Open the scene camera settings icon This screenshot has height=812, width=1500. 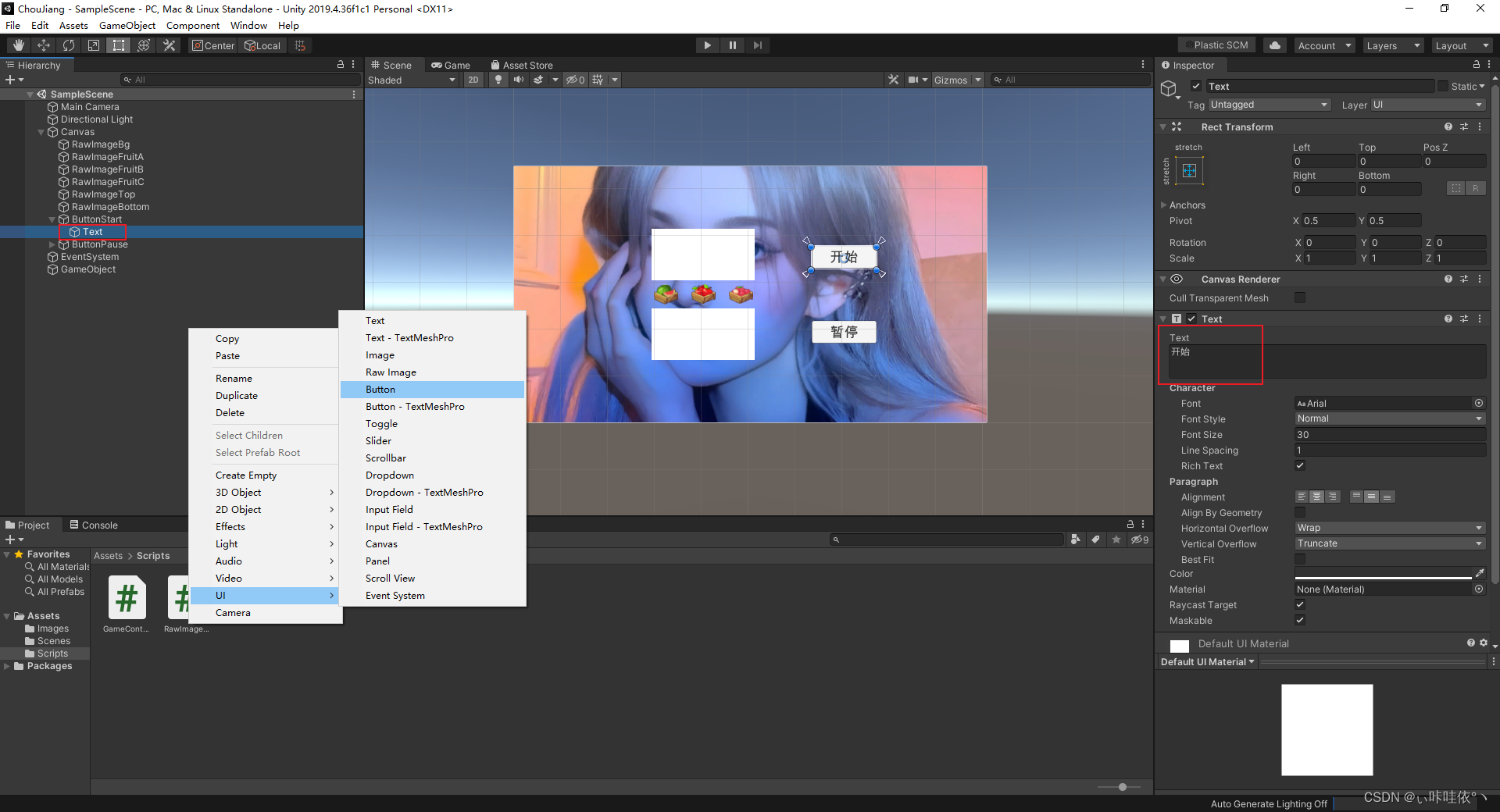tap(913, 80)
